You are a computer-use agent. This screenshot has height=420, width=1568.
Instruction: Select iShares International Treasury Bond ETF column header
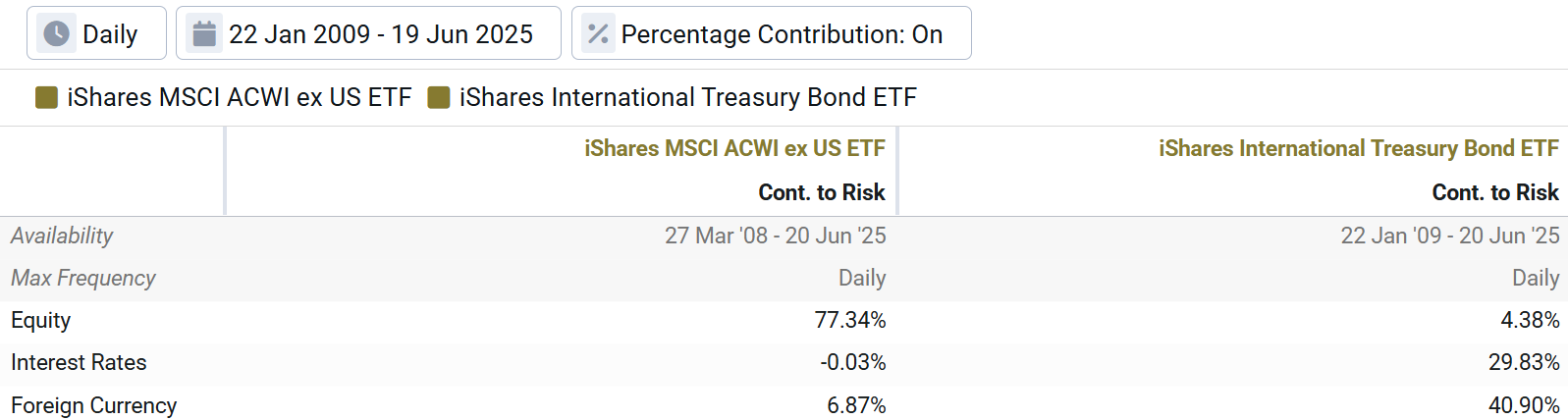point(1358,148)
